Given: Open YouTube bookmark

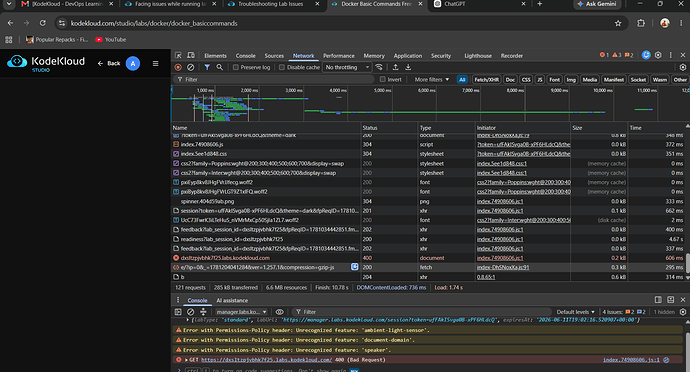Looking at the screenshot, I should point(111,40).
